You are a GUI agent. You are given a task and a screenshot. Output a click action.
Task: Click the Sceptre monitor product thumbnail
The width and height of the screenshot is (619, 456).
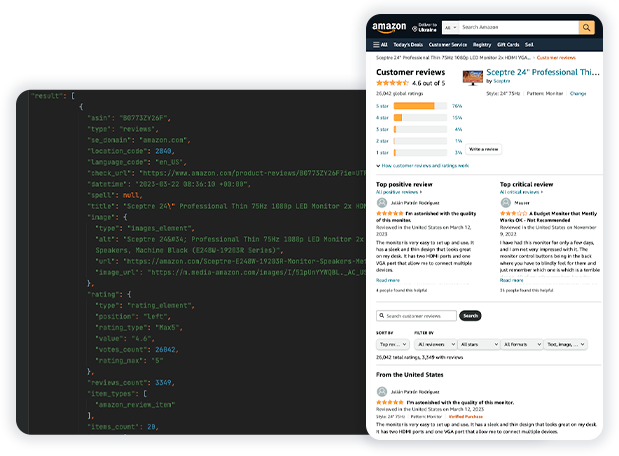473,78
